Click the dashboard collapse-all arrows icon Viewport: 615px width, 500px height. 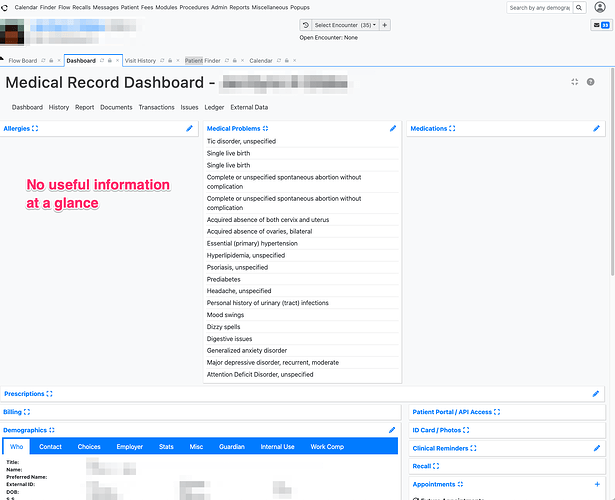click(x=575, y=82)
